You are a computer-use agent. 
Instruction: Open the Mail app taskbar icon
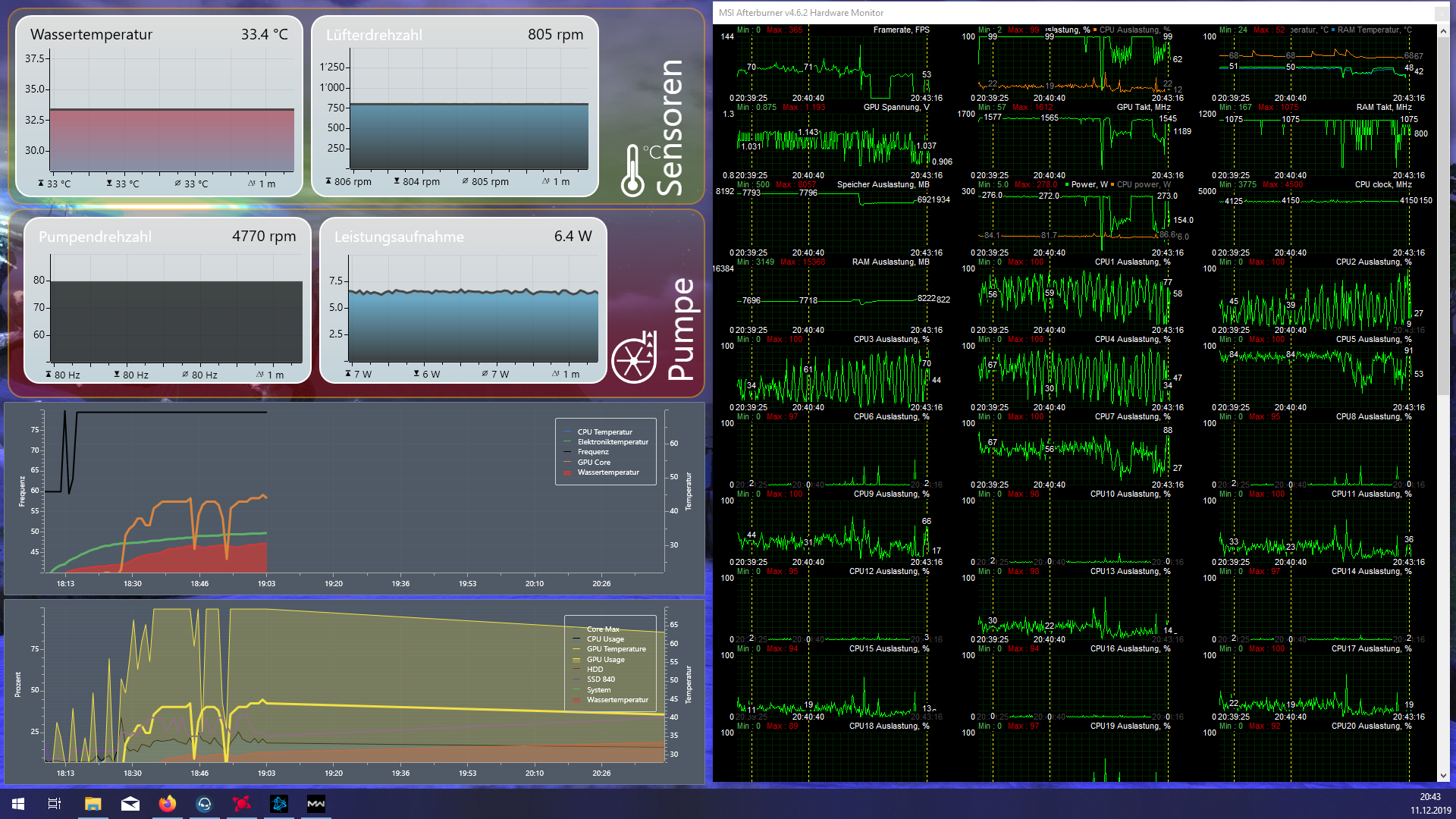[130, 804]
